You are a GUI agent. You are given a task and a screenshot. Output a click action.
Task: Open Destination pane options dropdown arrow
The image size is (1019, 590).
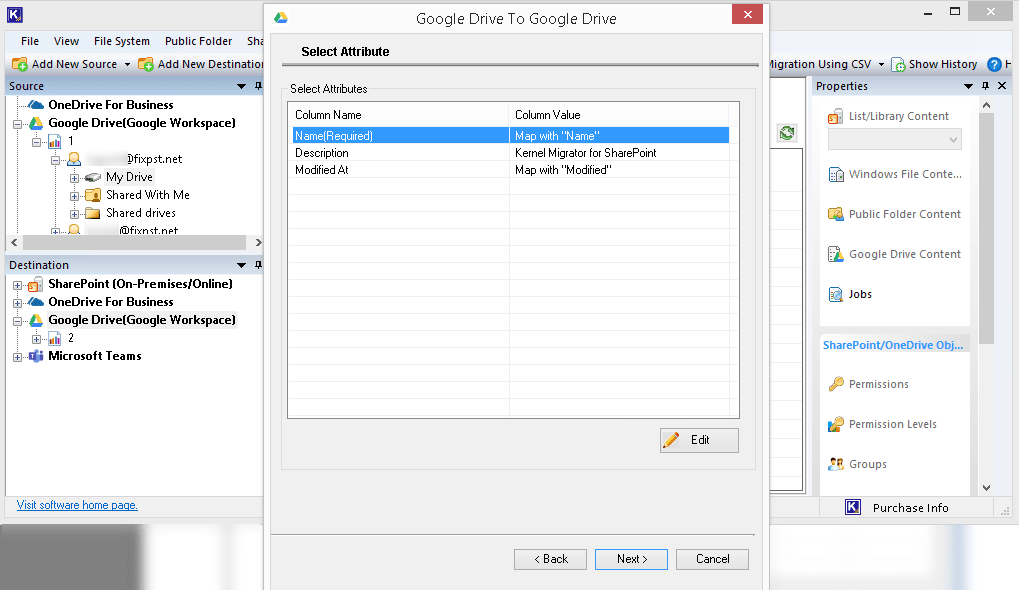click(242, 265)
